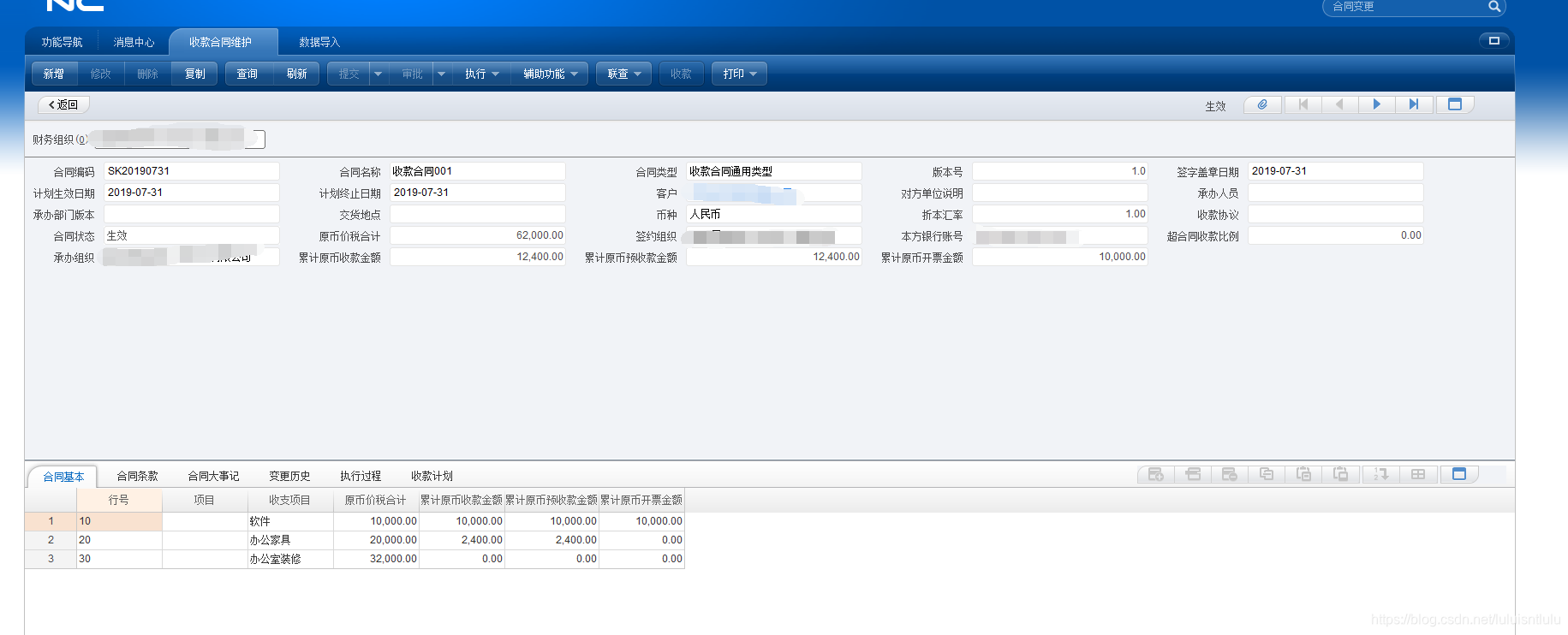Switch to the 收款合同维护 tab
This screenshot has width=1568, height=635.
pyautogui.click(x=223, y=42)
